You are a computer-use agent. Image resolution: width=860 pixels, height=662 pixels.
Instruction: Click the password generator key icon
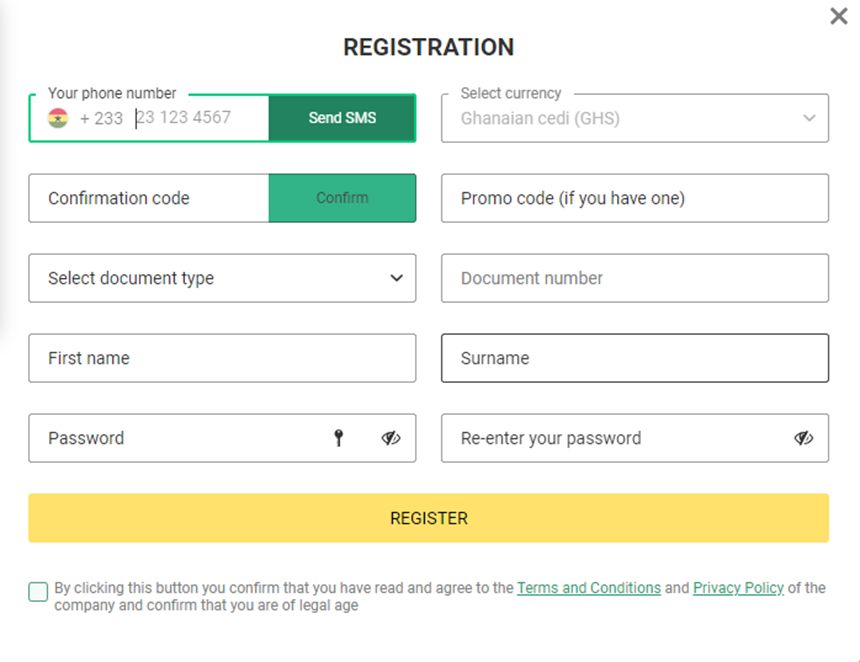[x=340, y=438]
